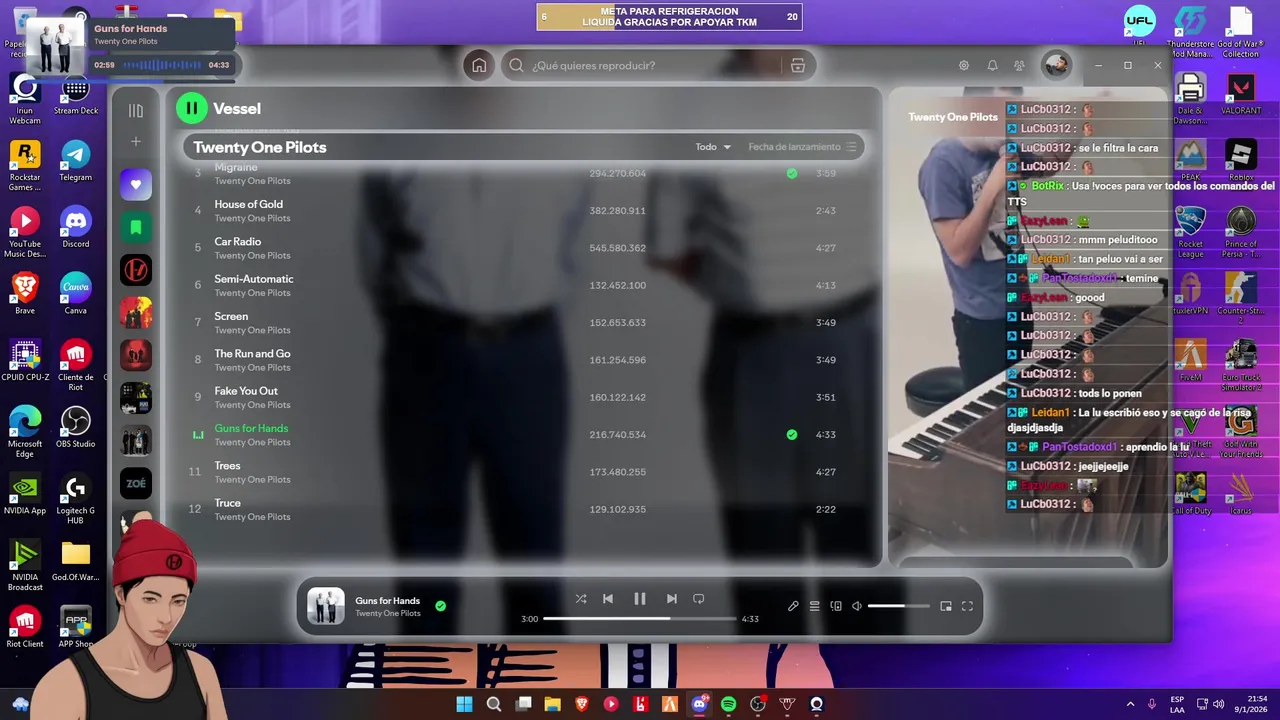This screenshot has height=720, width=1280.
Task: Open Guns for Hands title in player bar
Action: 387,600
